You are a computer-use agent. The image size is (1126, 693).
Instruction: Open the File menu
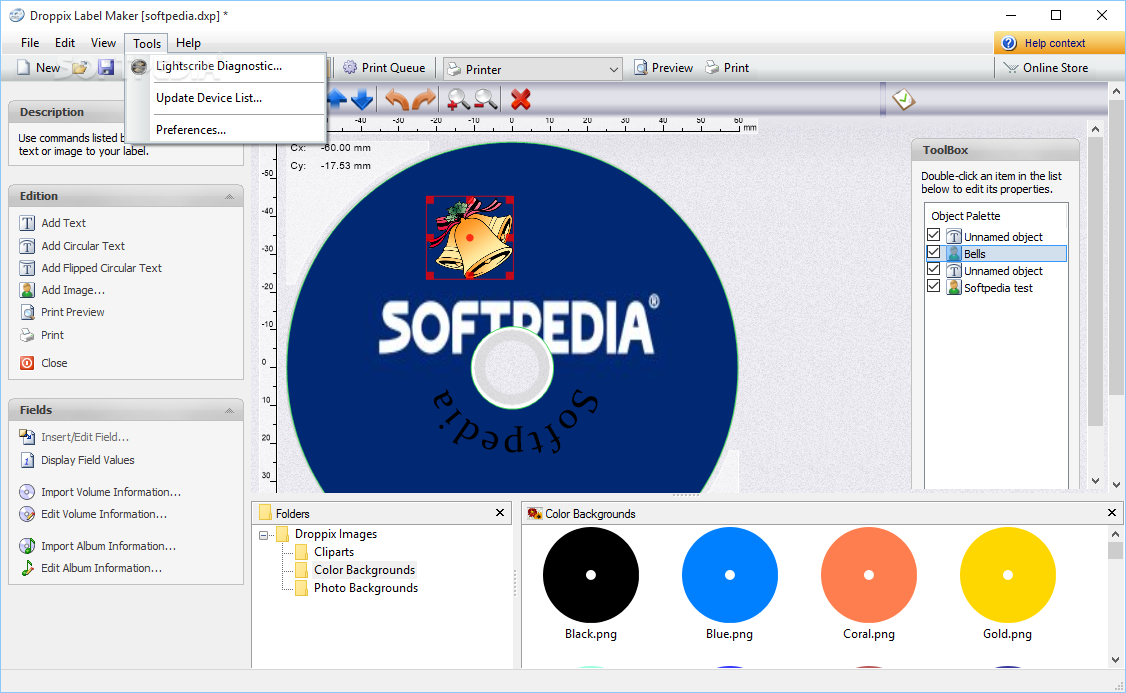point(30,43)
